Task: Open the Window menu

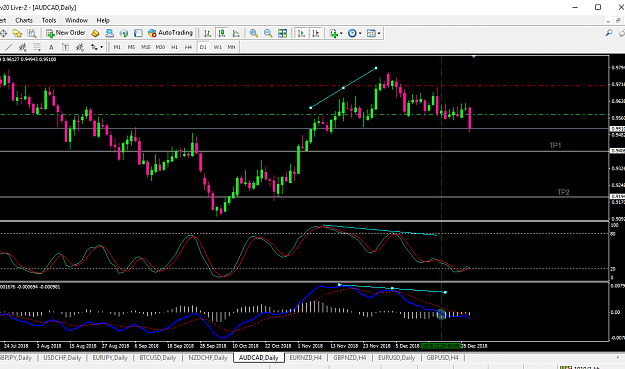Action: [76, 20]
